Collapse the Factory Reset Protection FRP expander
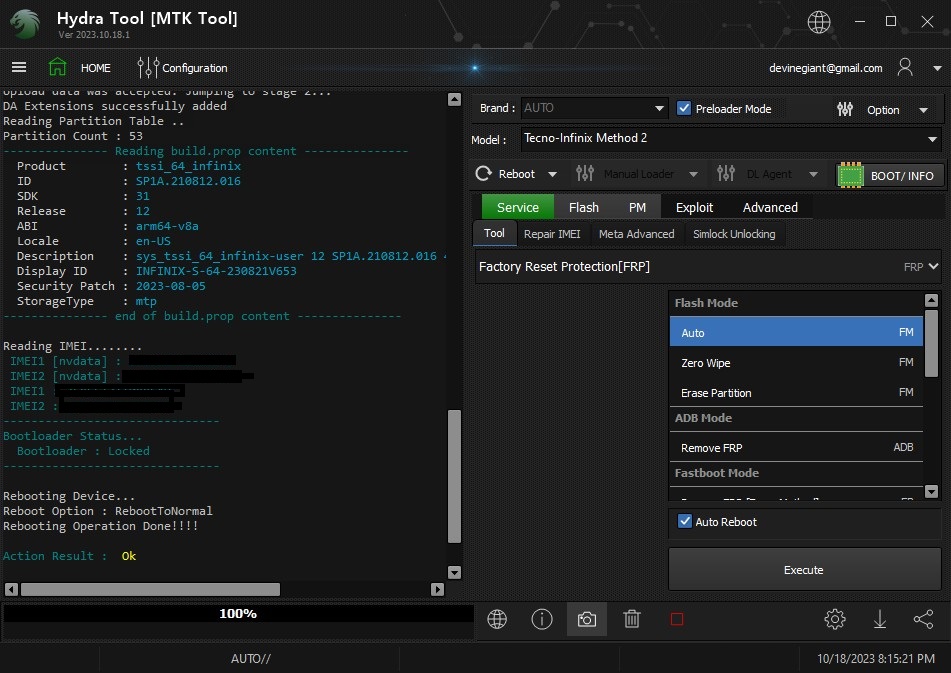The width and height of the screenshot is (951, 673). (x=933, y=266)
